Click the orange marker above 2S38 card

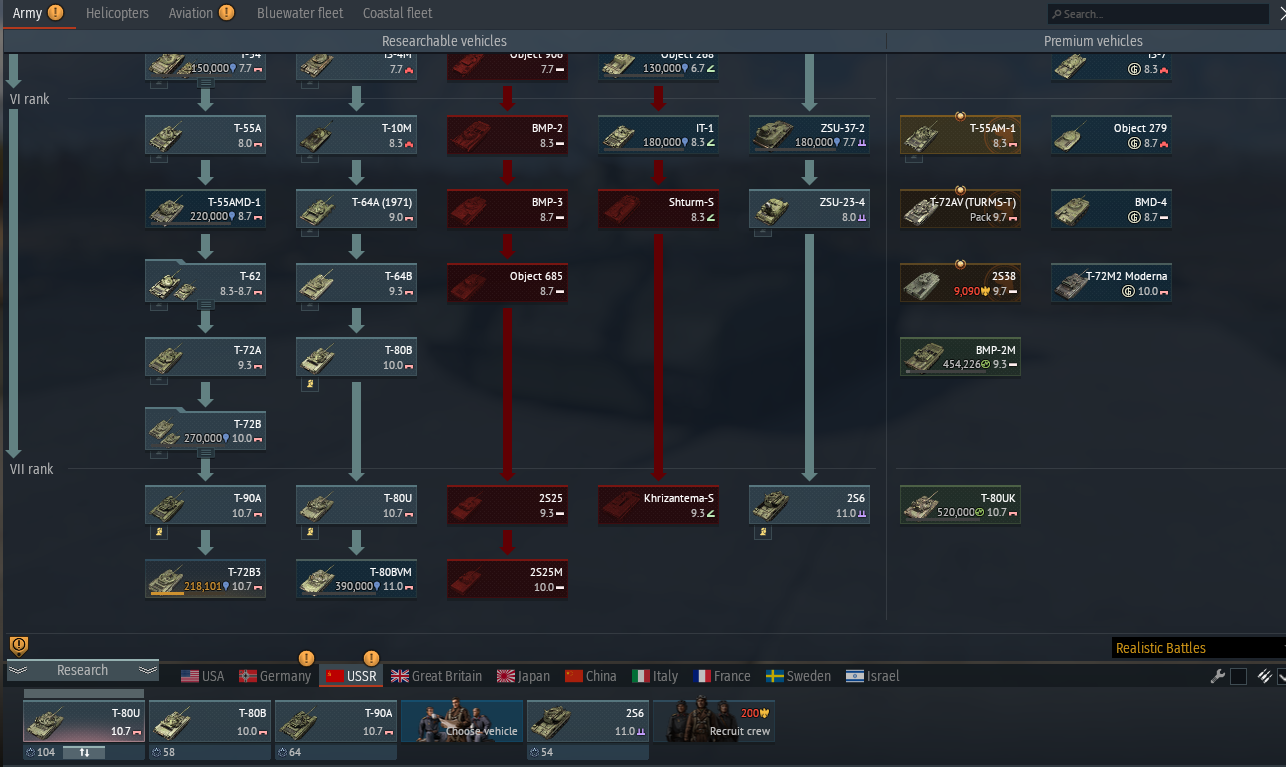[x=960, y=264]
